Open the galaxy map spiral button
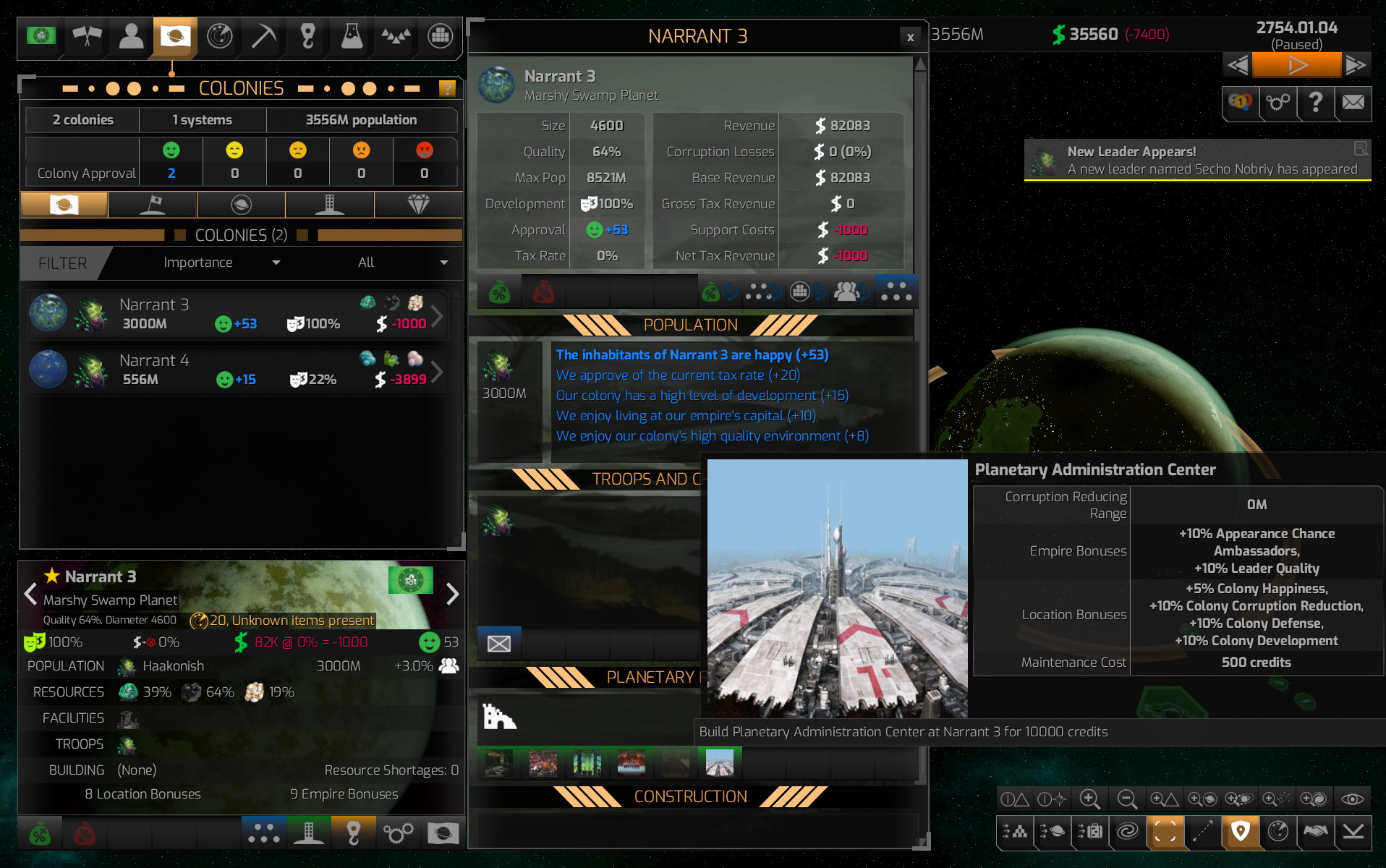This screenshot has width=1386, height=868. point(1127,832)
